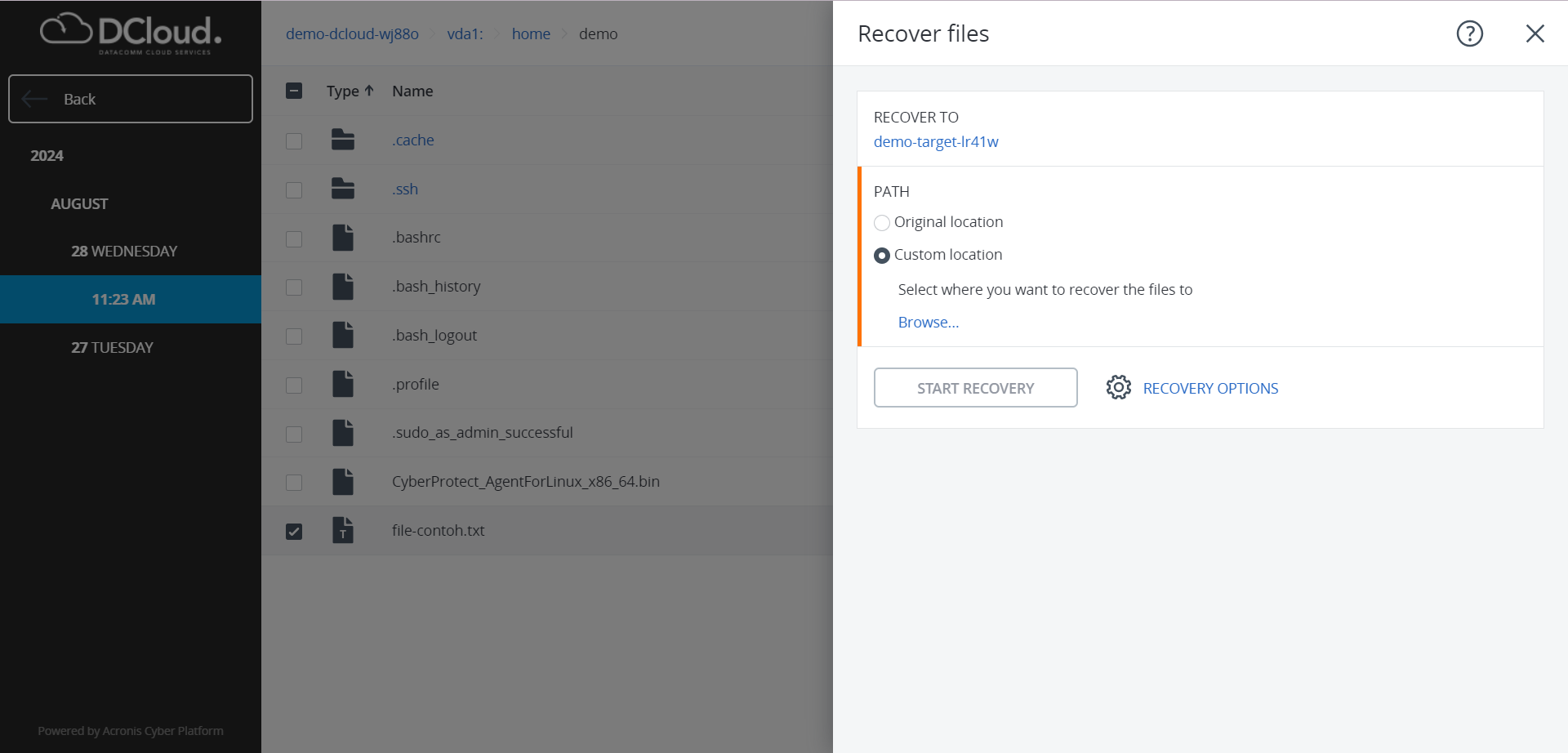Image resolution: width=1568 pixels, height=753 pixels.
Task: Click the DCloud logo
Action: tap(131, 34)
